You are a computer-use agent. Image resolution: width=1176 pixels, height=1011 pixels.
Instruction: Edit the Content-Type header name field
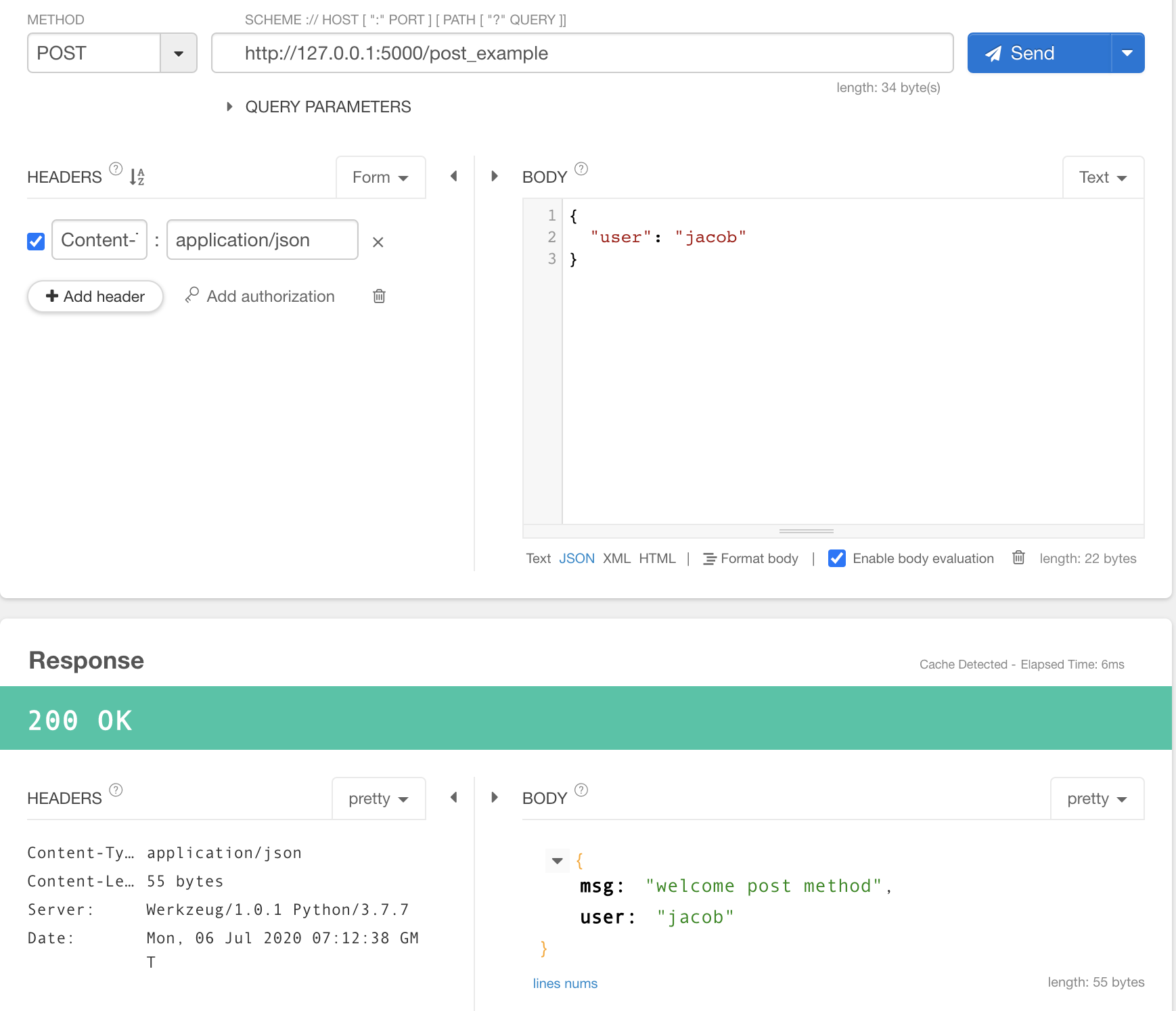point(99,240)
